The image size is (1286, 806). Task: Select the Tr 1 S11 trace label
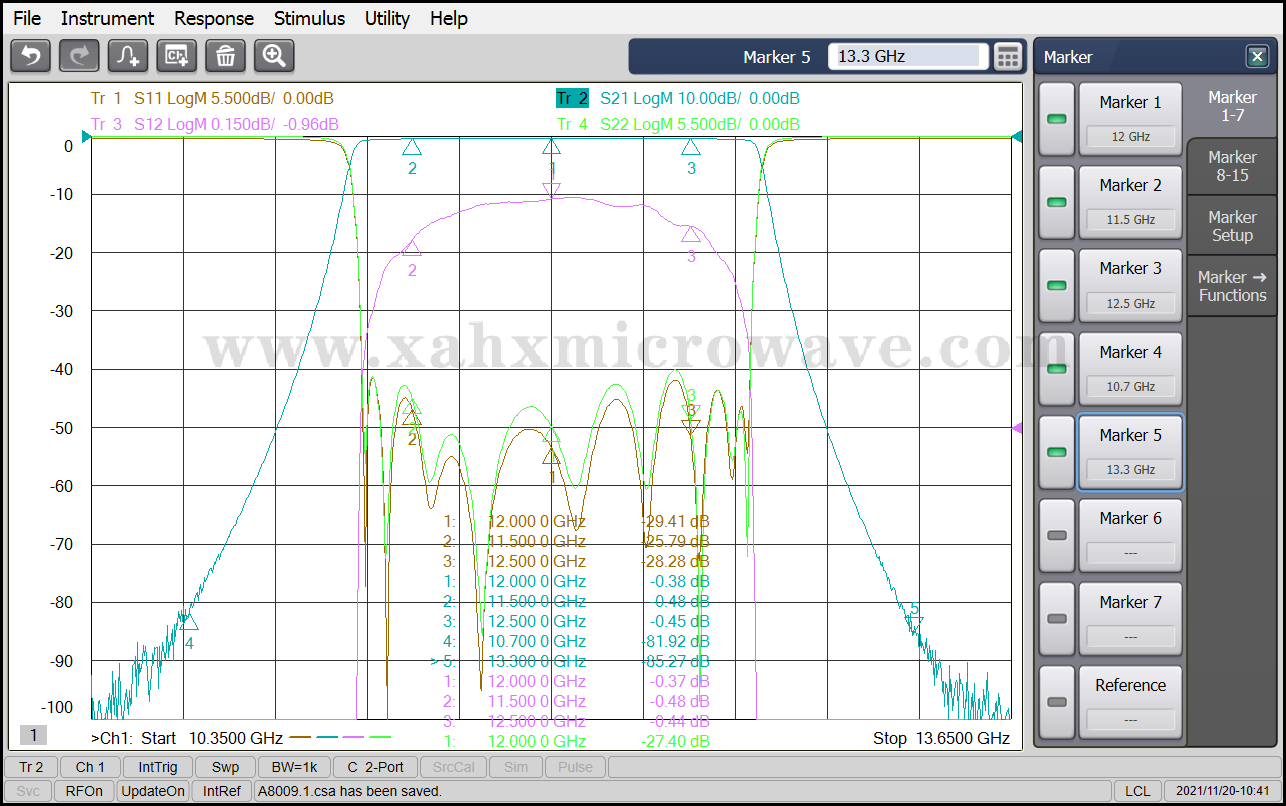(212, 98)
